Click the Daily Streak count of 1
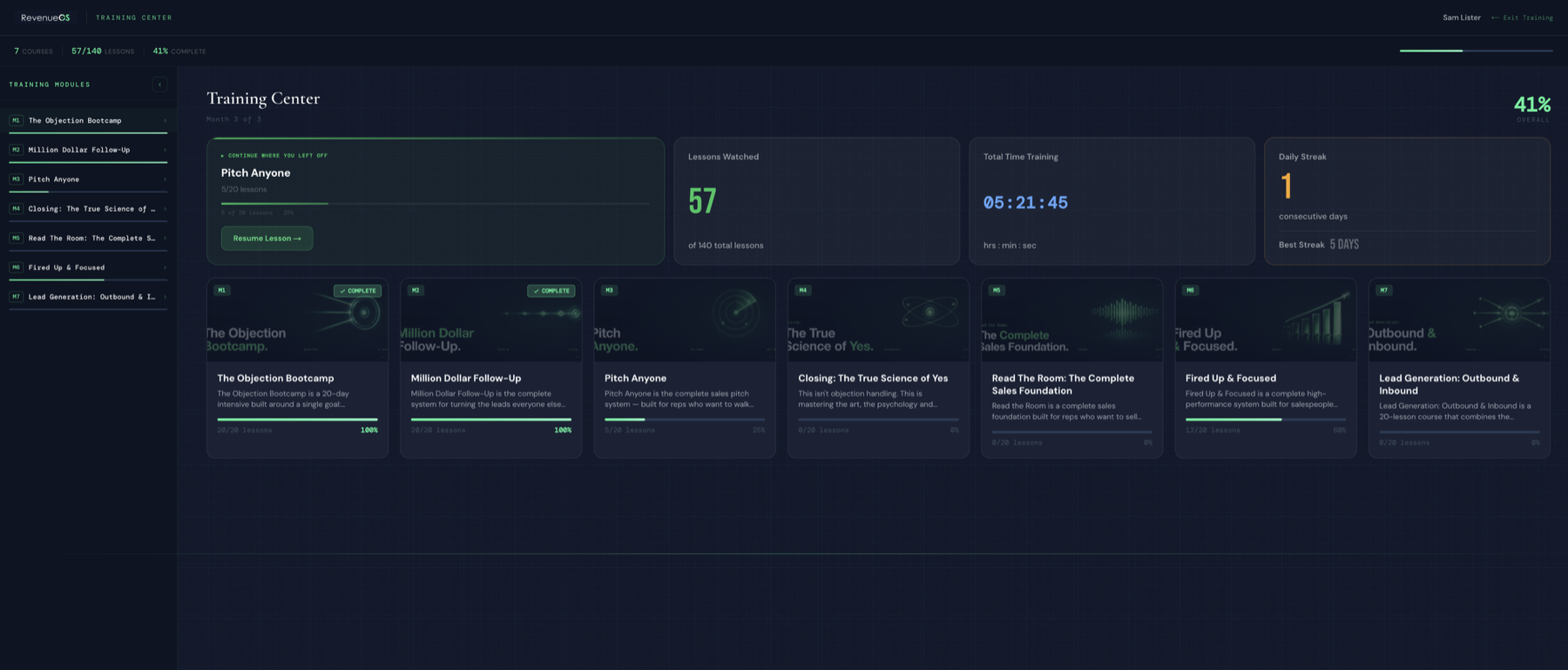 [x=1287, y=186]
